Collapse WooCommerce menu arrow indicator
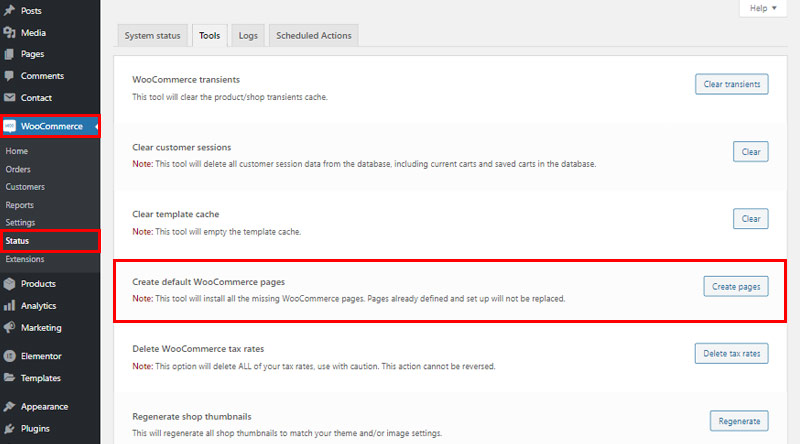Viewport: 800px width, 444px height. pos(96,126)
